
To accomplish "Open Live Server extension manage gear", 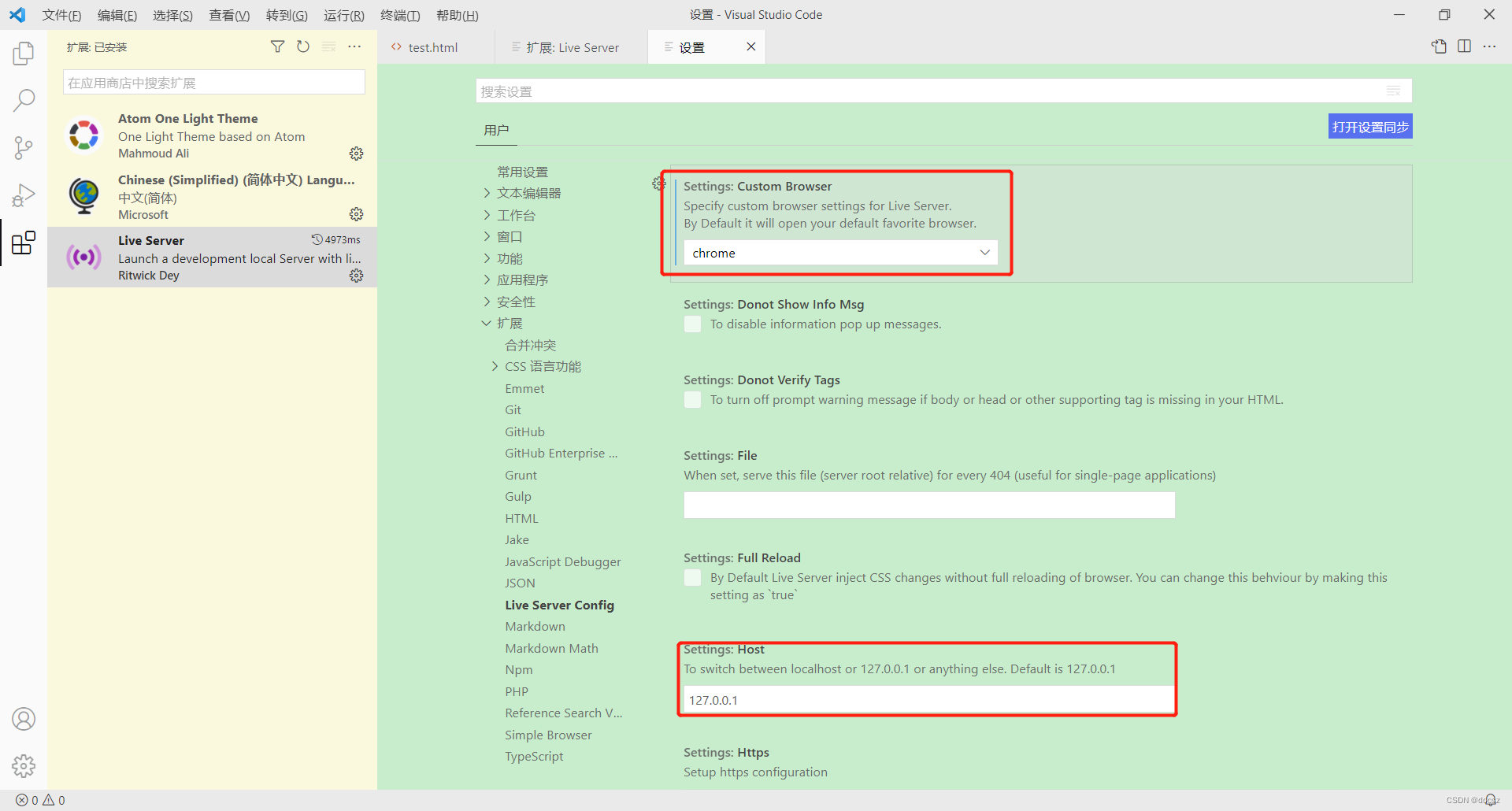I will [357, 276].
